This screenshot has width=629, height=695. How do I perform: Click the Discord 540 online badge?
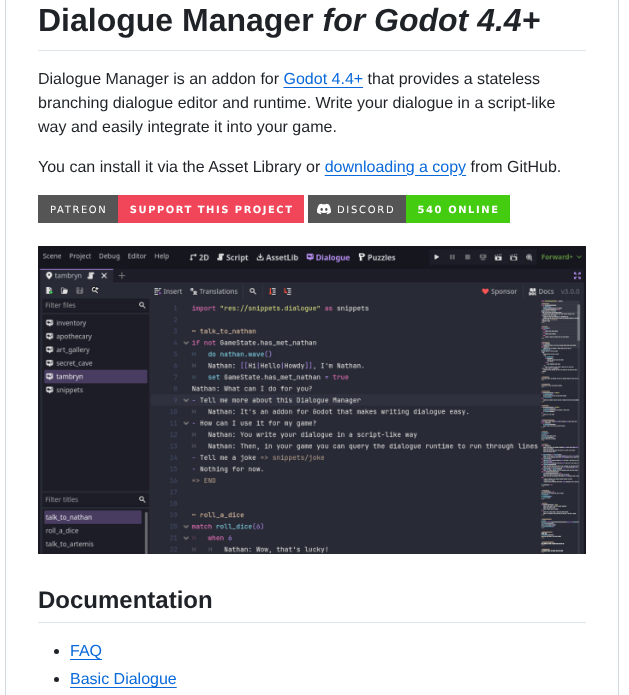409,209
